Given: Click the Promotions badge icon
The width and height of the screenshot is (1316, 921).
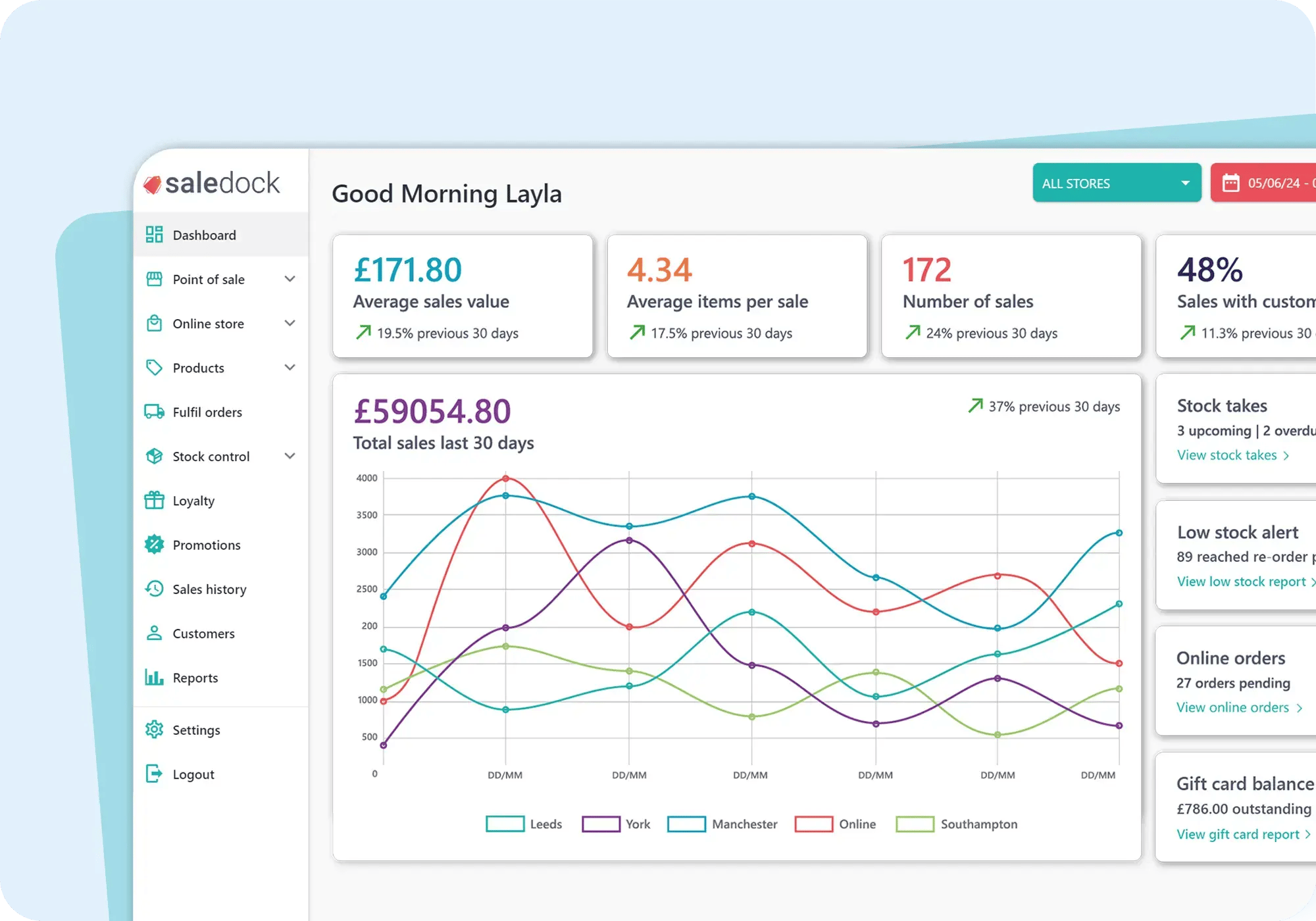Looking at the screenshot, I should click(x=154, y=545).
